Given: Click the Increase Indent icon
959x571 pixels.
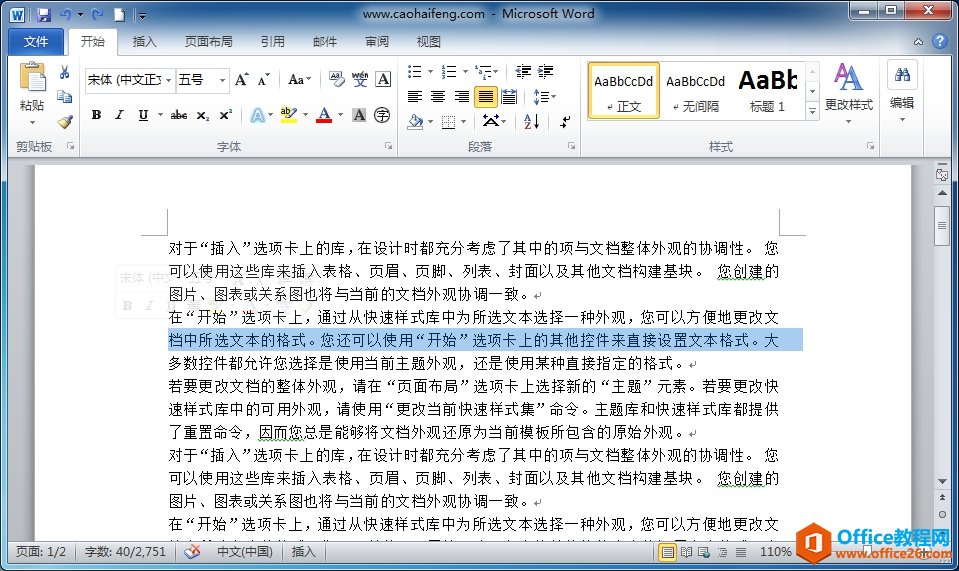Looking at the screenshot, I should tap(546, 72).
